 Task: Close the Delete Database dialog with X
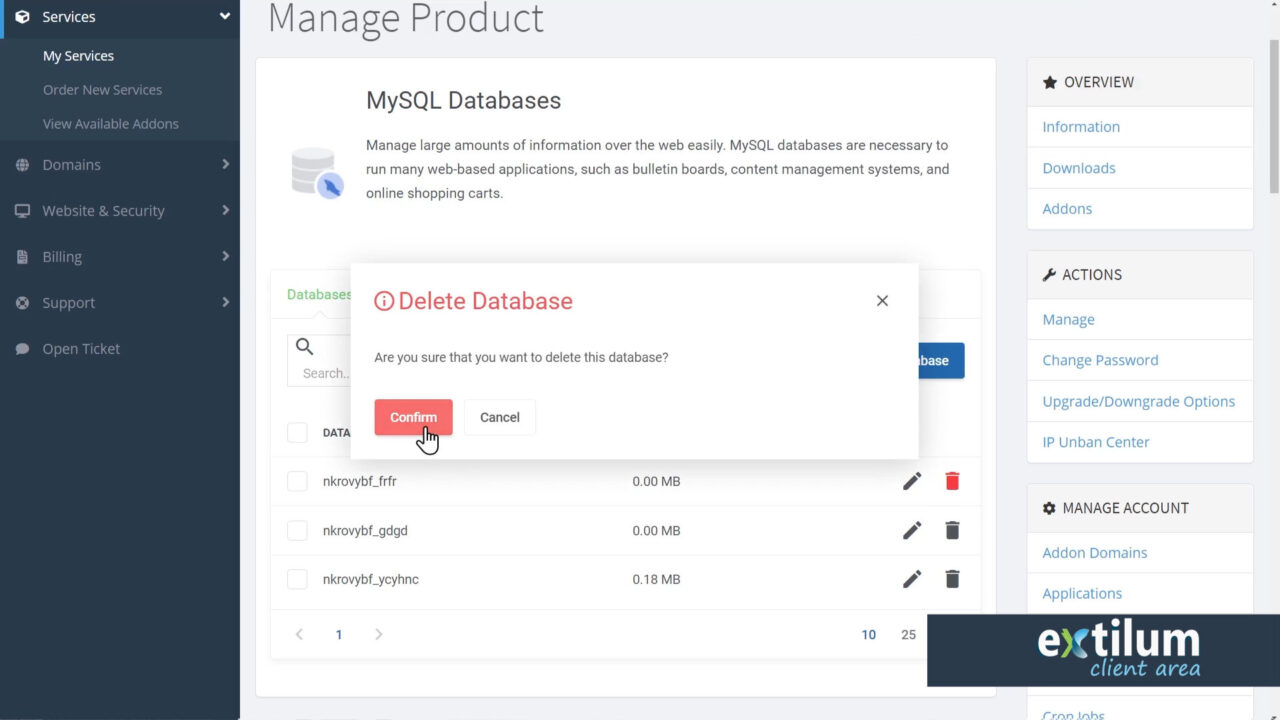point(882,301)
